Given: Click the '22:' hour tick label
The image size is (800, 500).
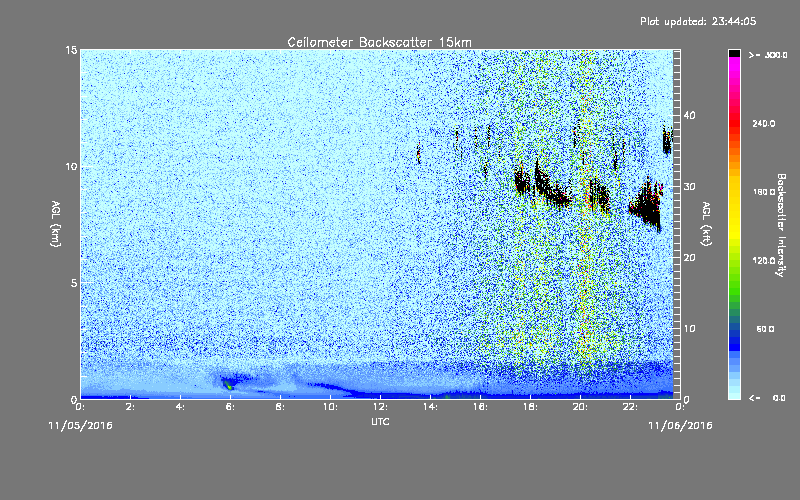Looking at the screenshot, I should [x=630, y=407].
